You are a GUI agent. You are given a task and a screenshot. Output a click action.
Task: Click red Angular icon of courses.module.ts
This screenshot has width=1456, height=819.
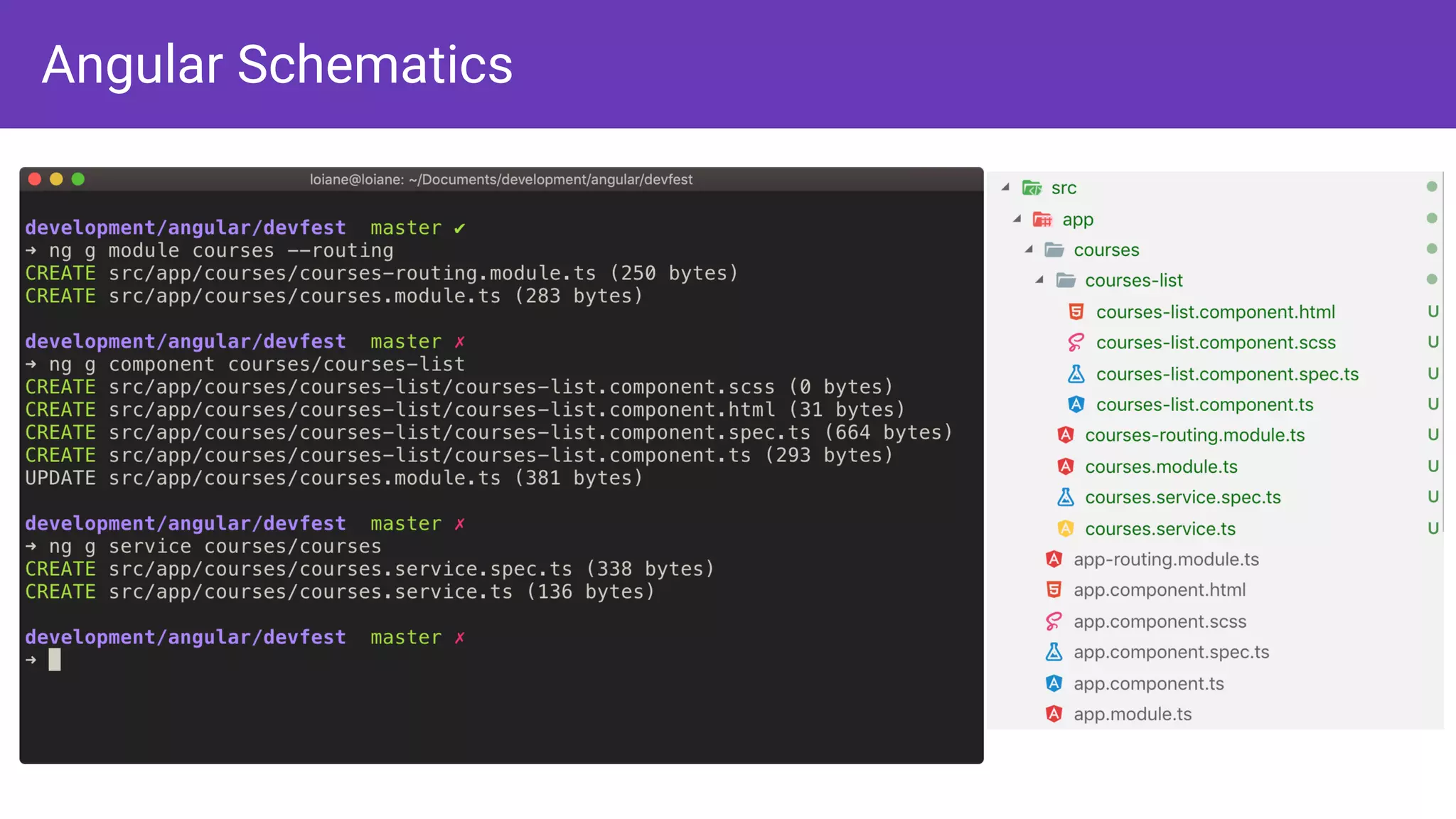point(1065,466)
